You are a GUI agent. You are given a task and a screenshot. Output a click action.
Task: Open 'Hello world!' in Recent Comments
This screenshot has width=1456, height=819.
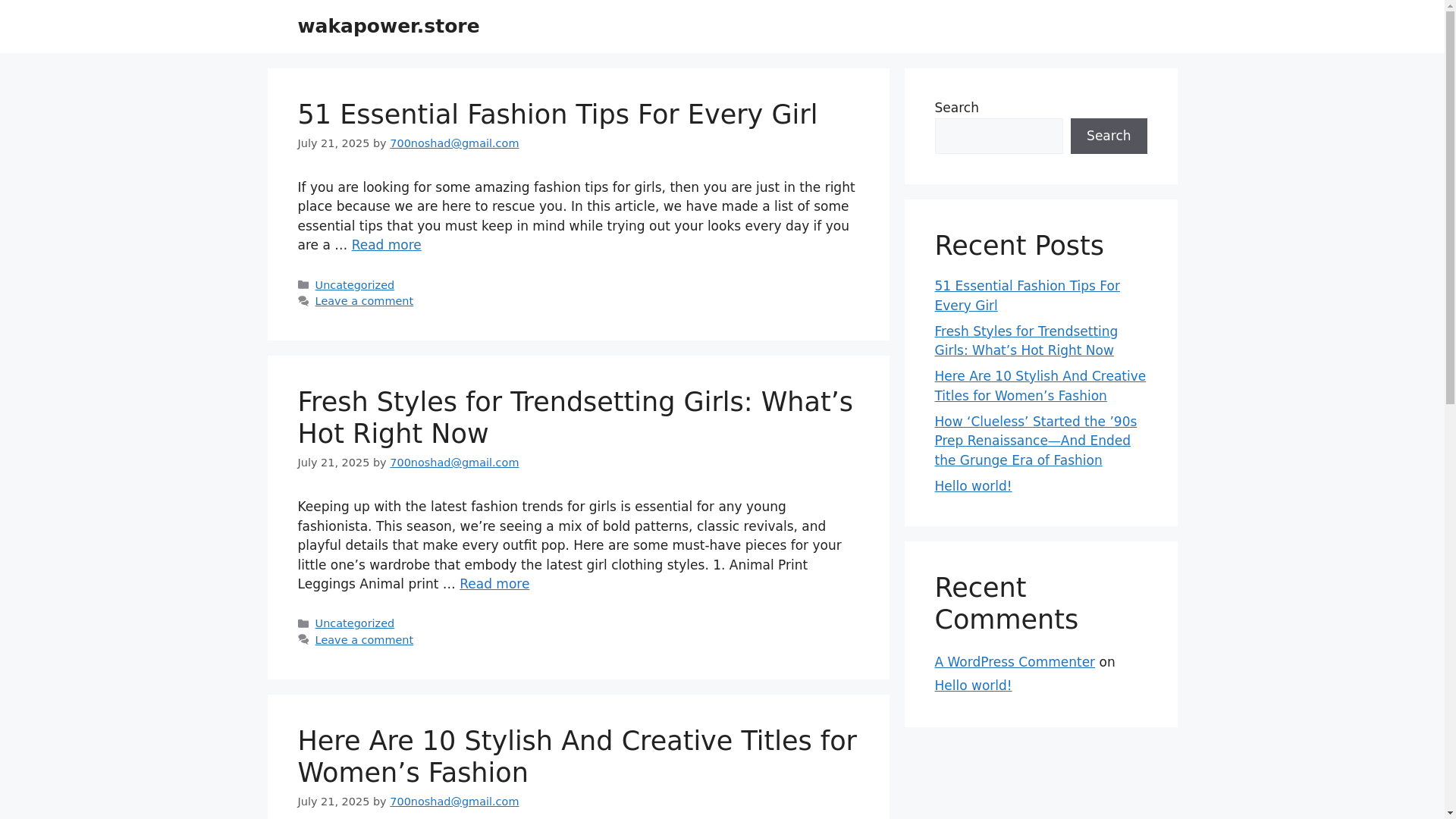coord(973,686)
